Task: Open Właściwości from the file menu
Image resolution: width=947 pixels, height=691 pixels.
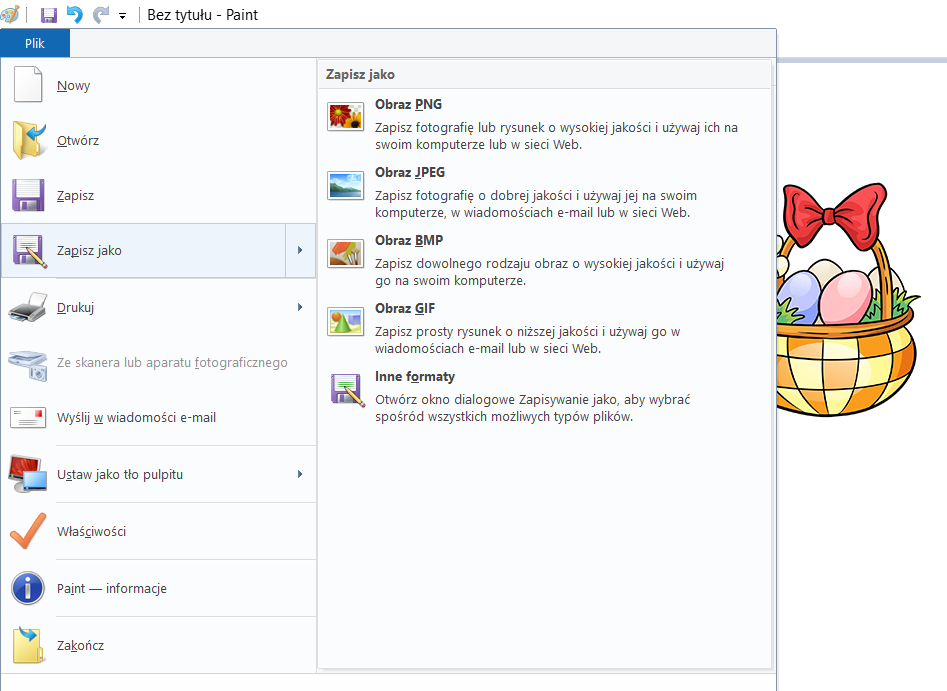Action: tap(158, 532)
